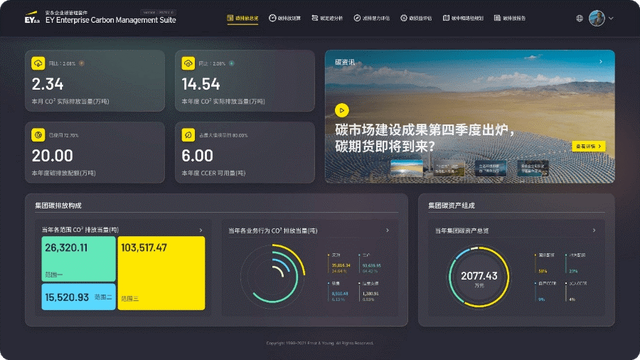
Task: Expand the business activity CO² chart chevron
Action: pos(387,231)
